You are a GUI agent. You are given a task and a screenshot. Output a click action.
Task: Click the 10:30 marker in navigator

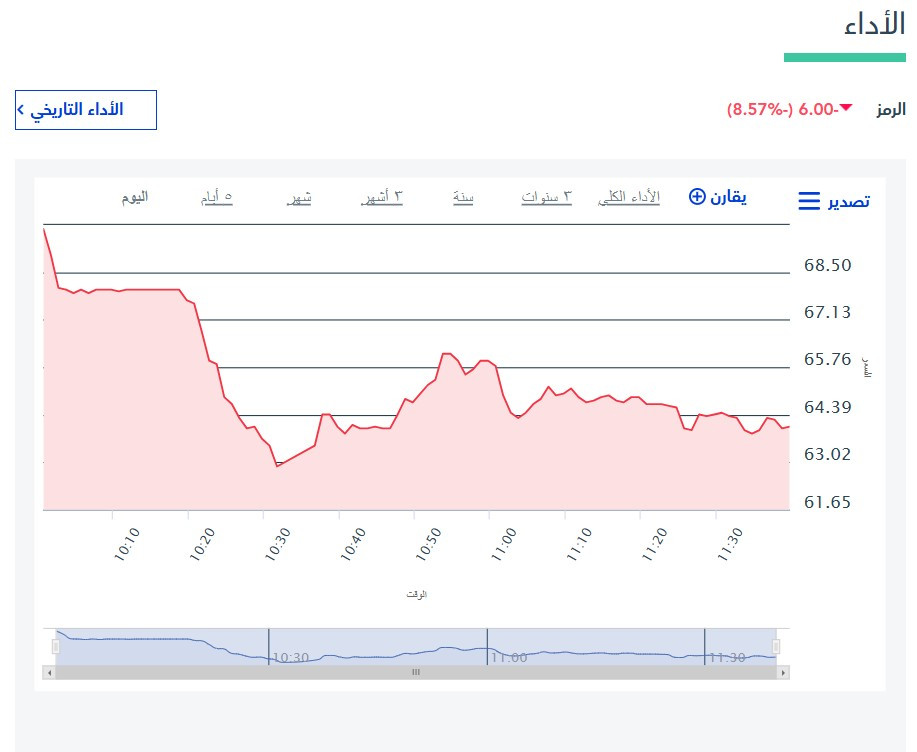click(291, 657)
